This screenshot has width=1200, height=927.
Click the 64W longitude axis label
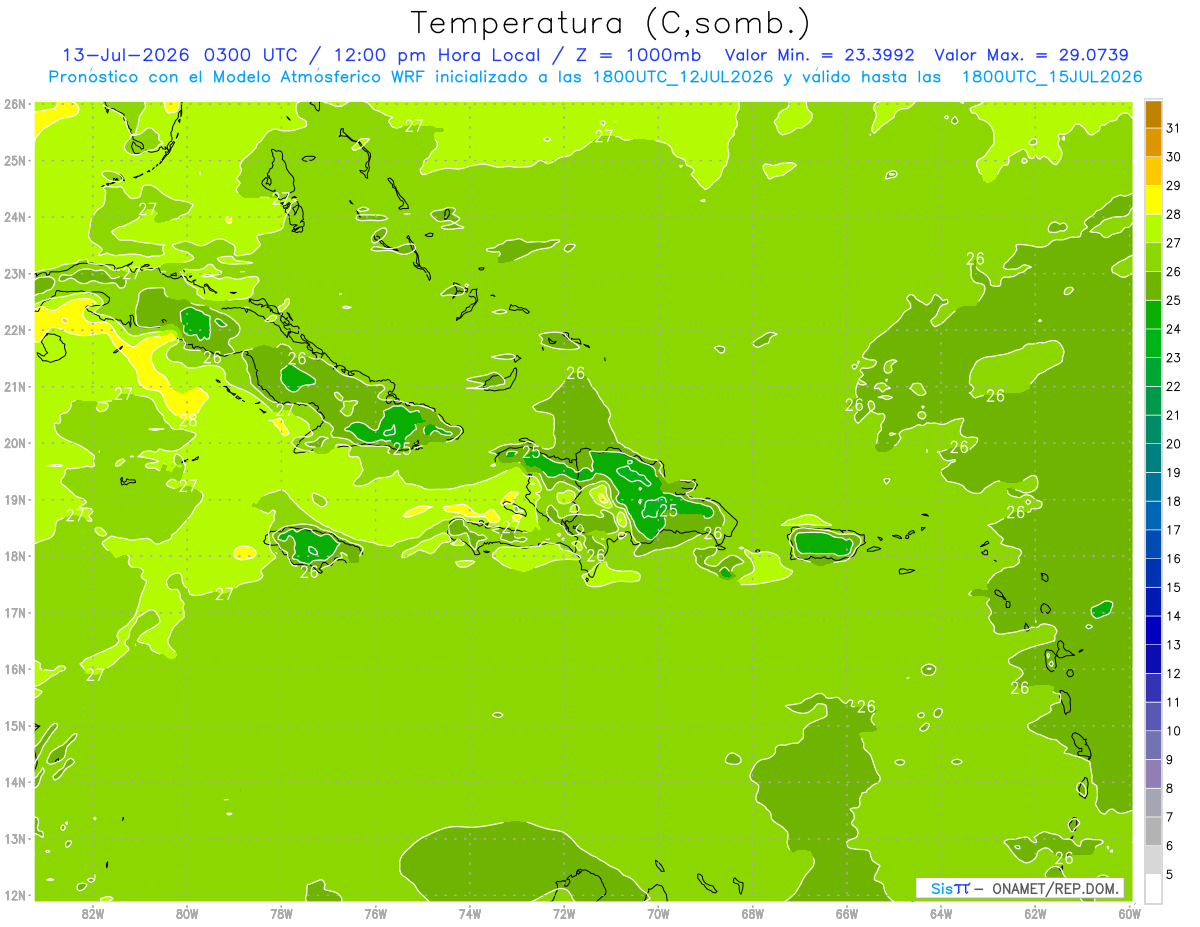[x=941, y=913]
